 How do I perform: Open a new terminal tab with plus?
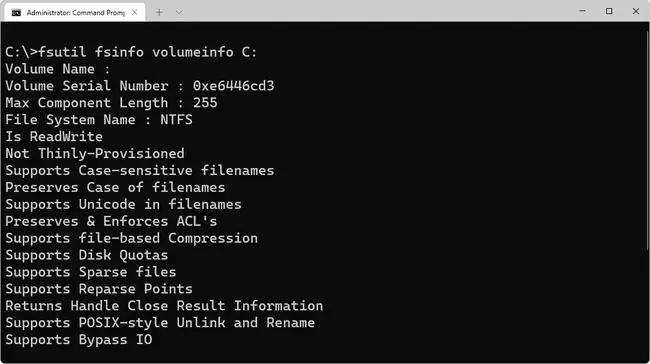(159, 12)
